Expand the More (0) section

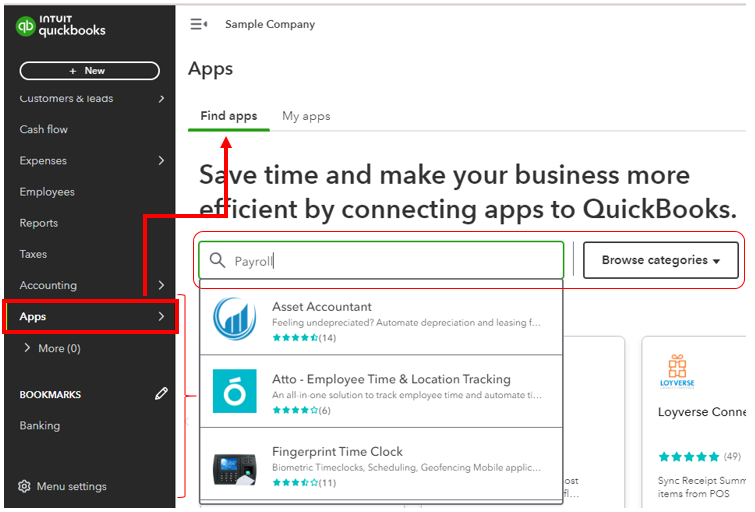(52, 348)
